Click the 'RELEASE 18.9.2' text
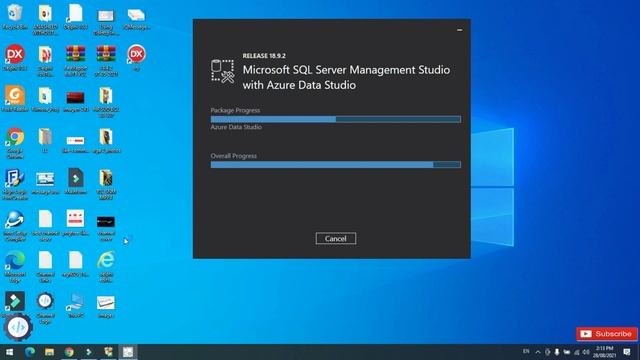The image size is (640, 360). click(x=264, y=56)
